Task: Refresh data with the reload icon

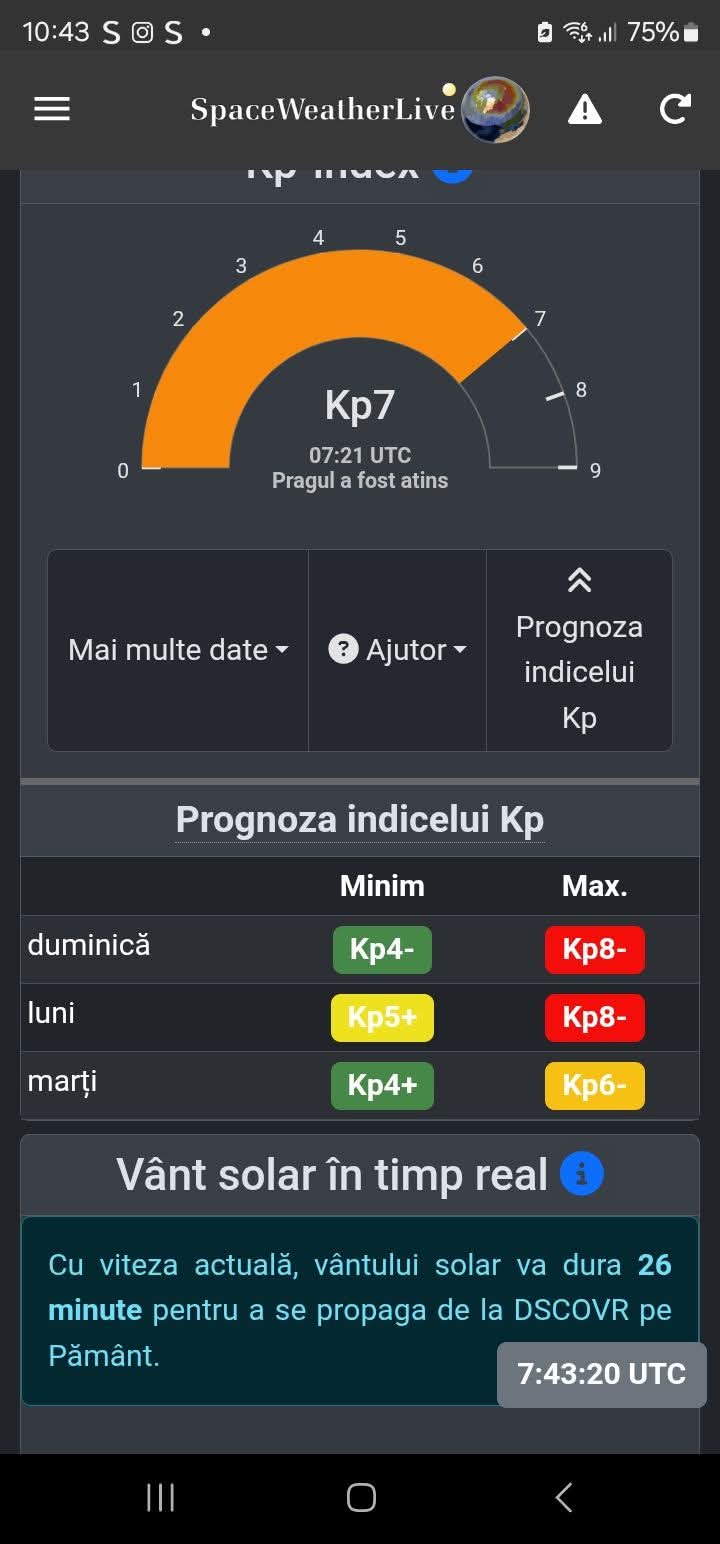Action: [675, 108]
